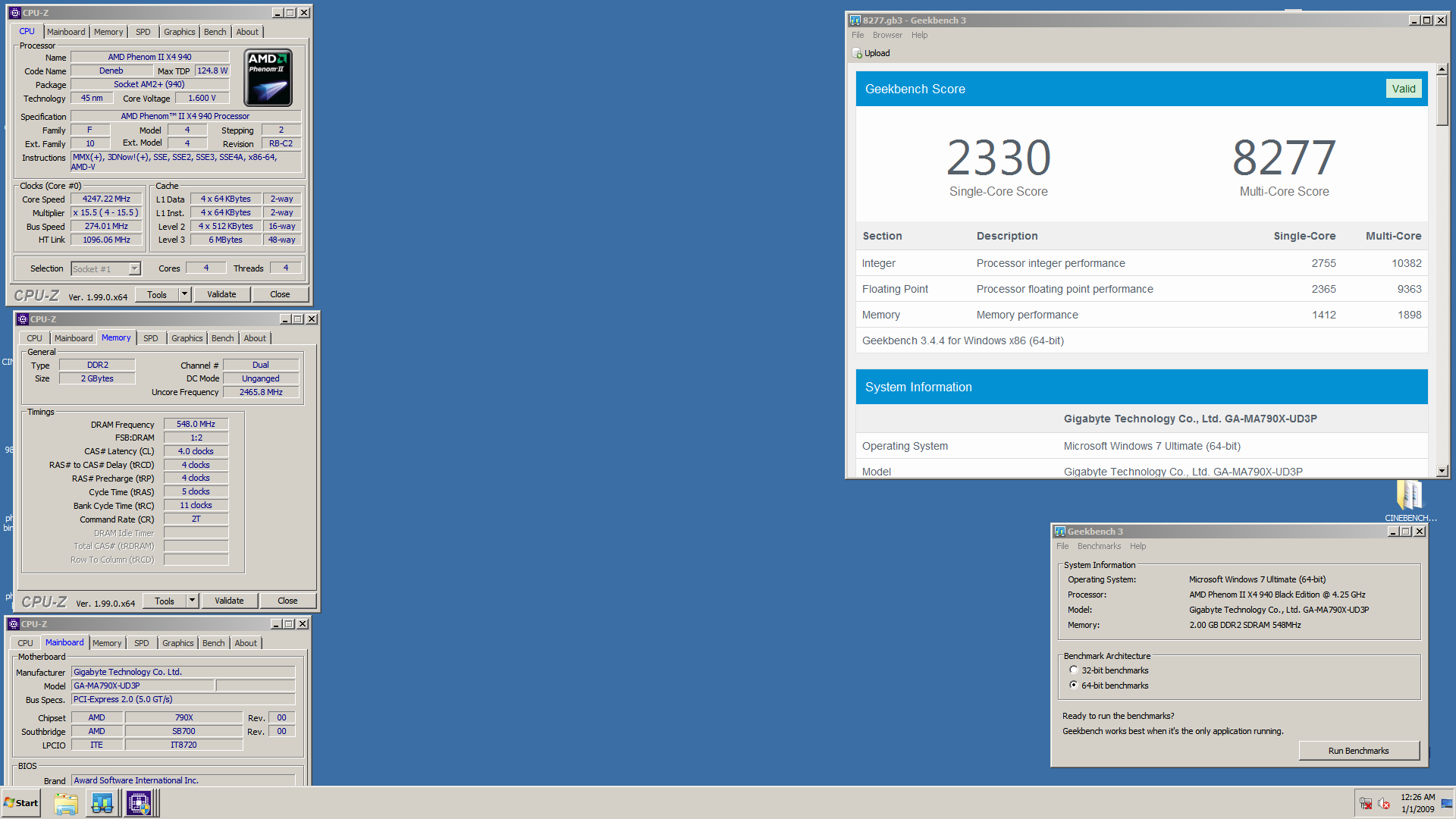Click the Award Software International BIOS brand
The width and height of the screenshot is (1456, 819).
pos(184,780)
